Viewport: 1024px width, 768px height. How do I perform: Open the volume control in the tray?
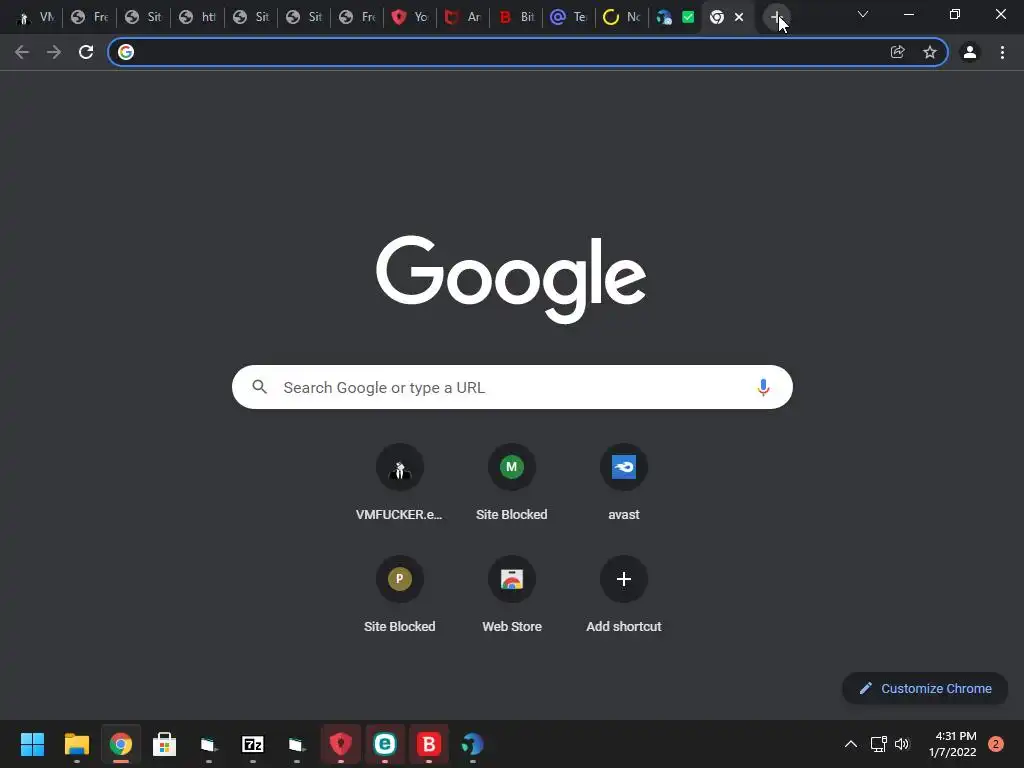(903, 744)
